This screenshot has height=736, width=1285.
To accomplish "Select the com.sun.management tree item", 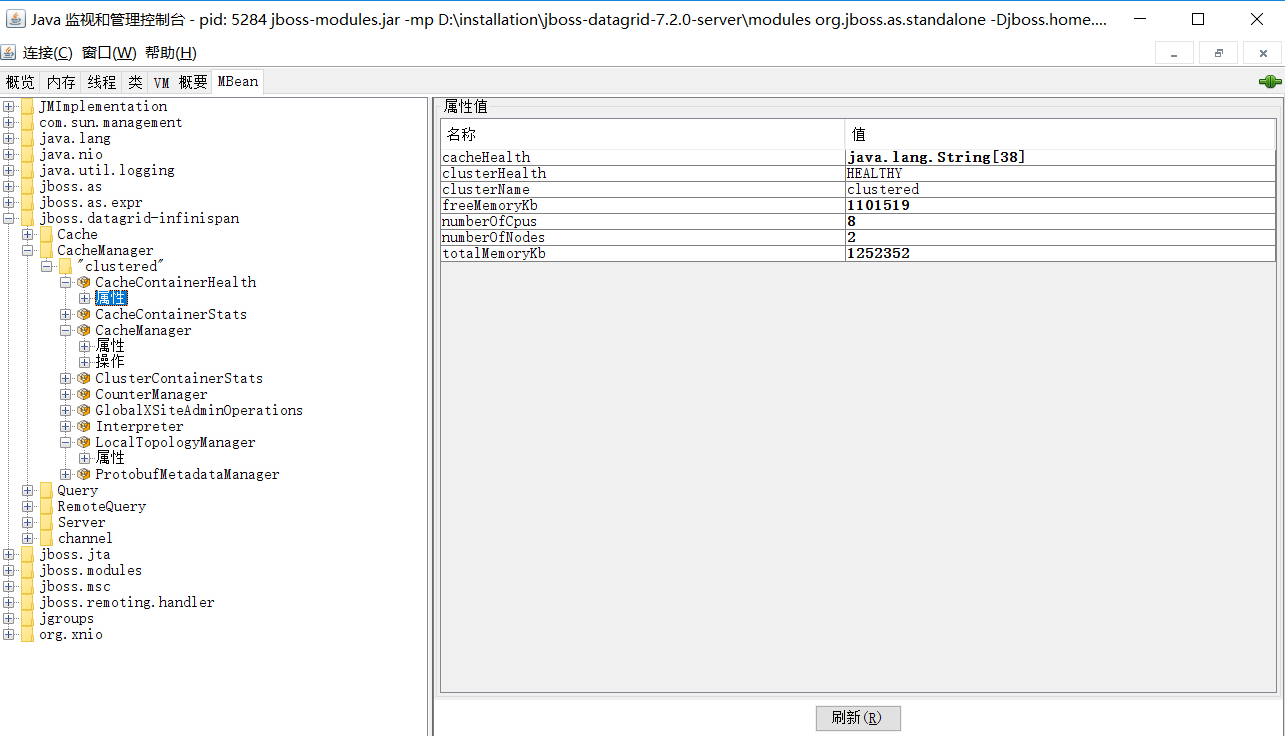I will tap(111, 123).
